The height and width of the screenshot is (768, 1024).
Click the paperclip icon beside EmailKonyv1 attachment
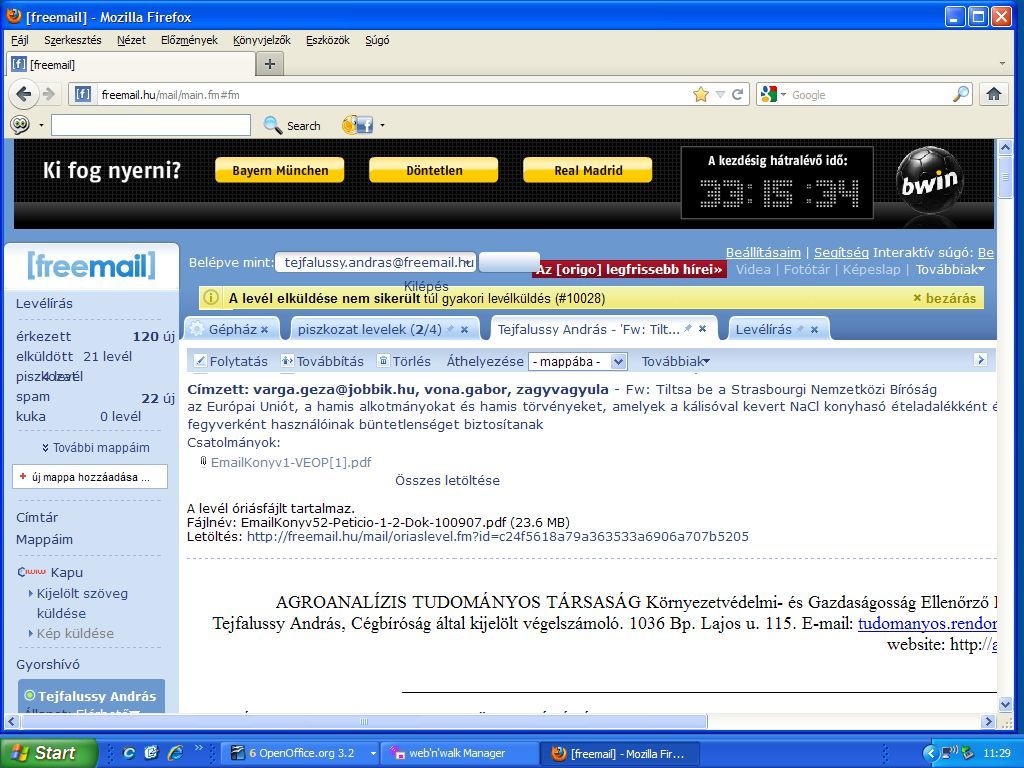pyautogui.click(x=203, y=462)
